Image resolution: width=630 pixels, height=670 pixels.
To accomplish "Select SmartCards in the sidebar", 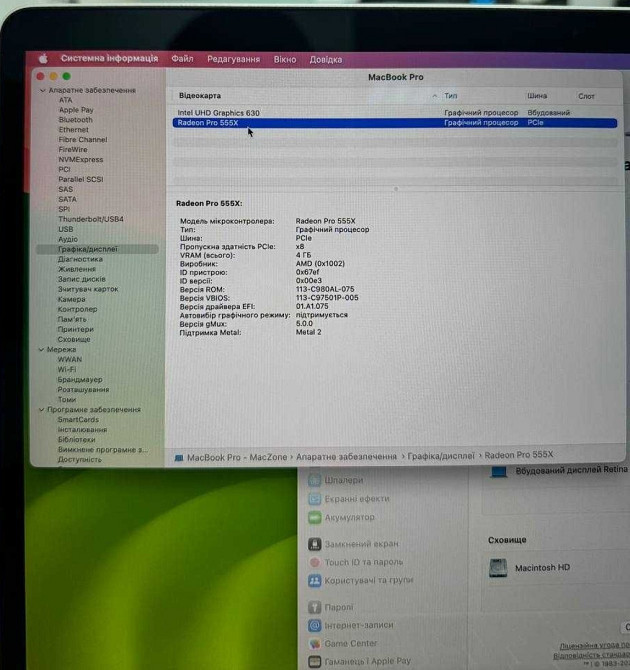I will point(78,420).
